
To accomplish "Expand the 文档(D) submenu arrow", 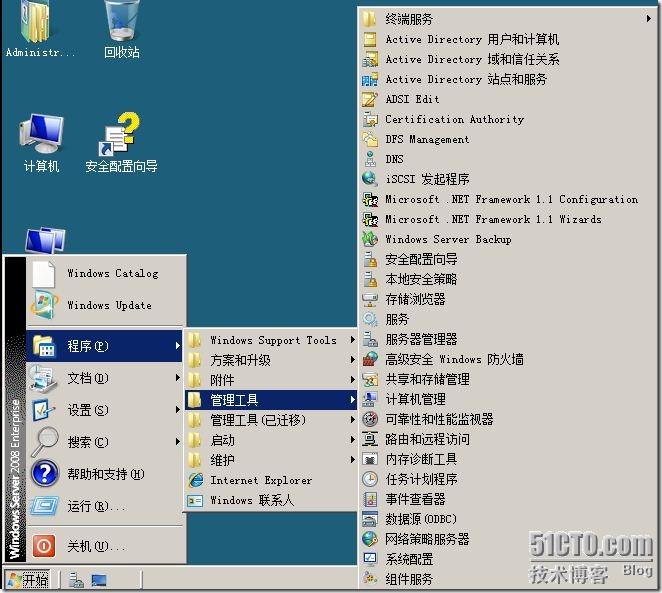I will pos(178,378).
